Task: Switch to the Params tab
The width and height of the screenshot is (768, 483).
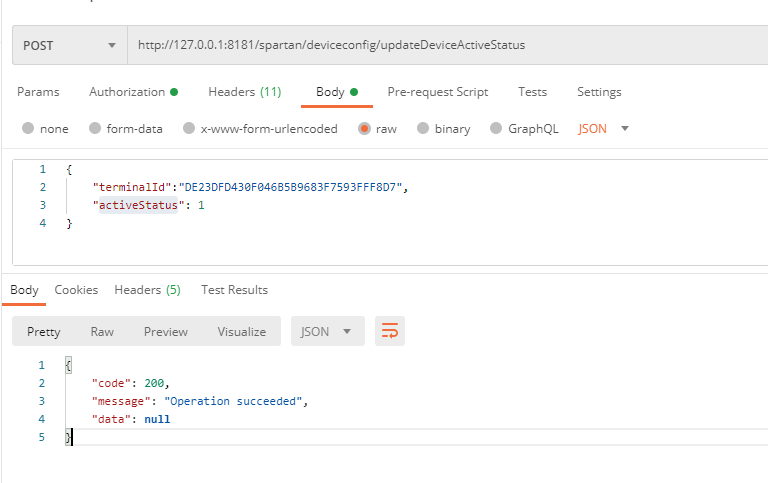Action: [38, 92]
